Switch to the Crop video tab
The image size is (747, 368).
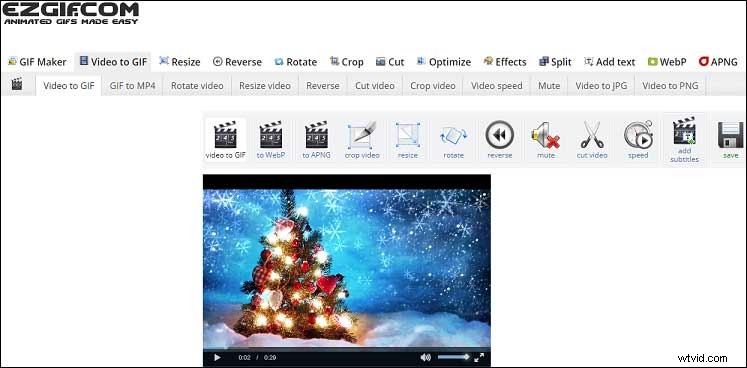[x=433, y=86]
